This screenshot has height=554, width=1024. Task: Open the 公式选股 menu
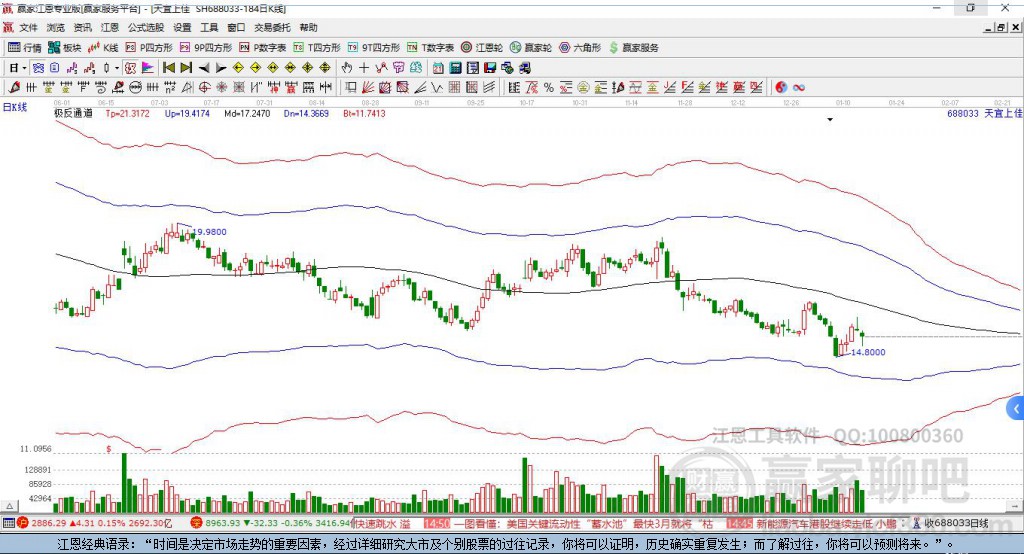pos(146,27)
